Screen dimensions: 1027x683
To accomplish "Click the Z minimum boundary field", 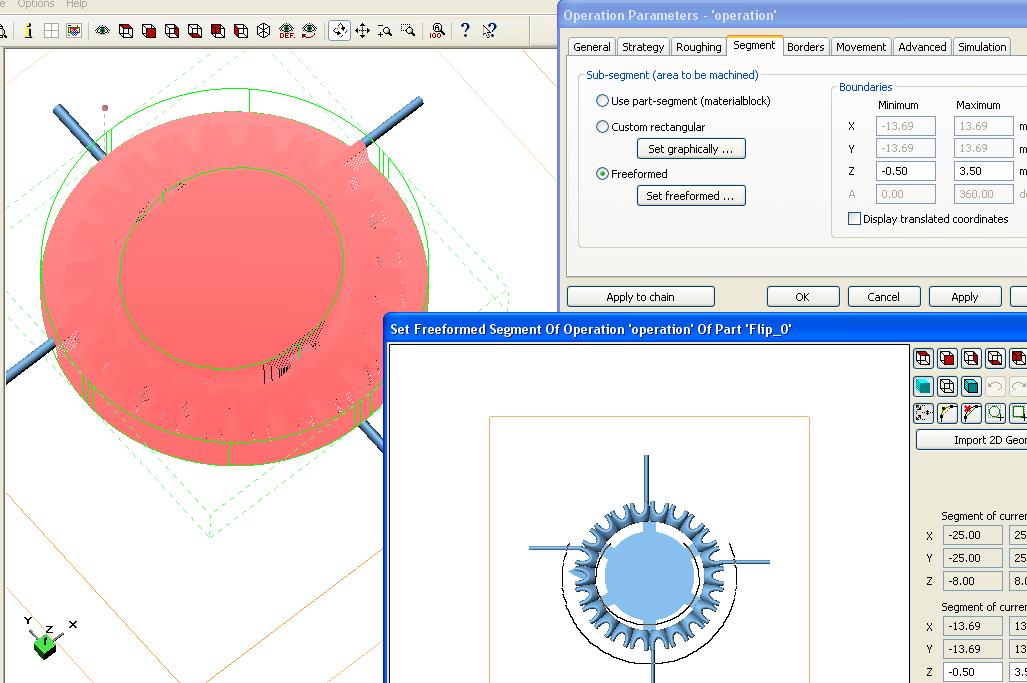I will coord(906,171).
